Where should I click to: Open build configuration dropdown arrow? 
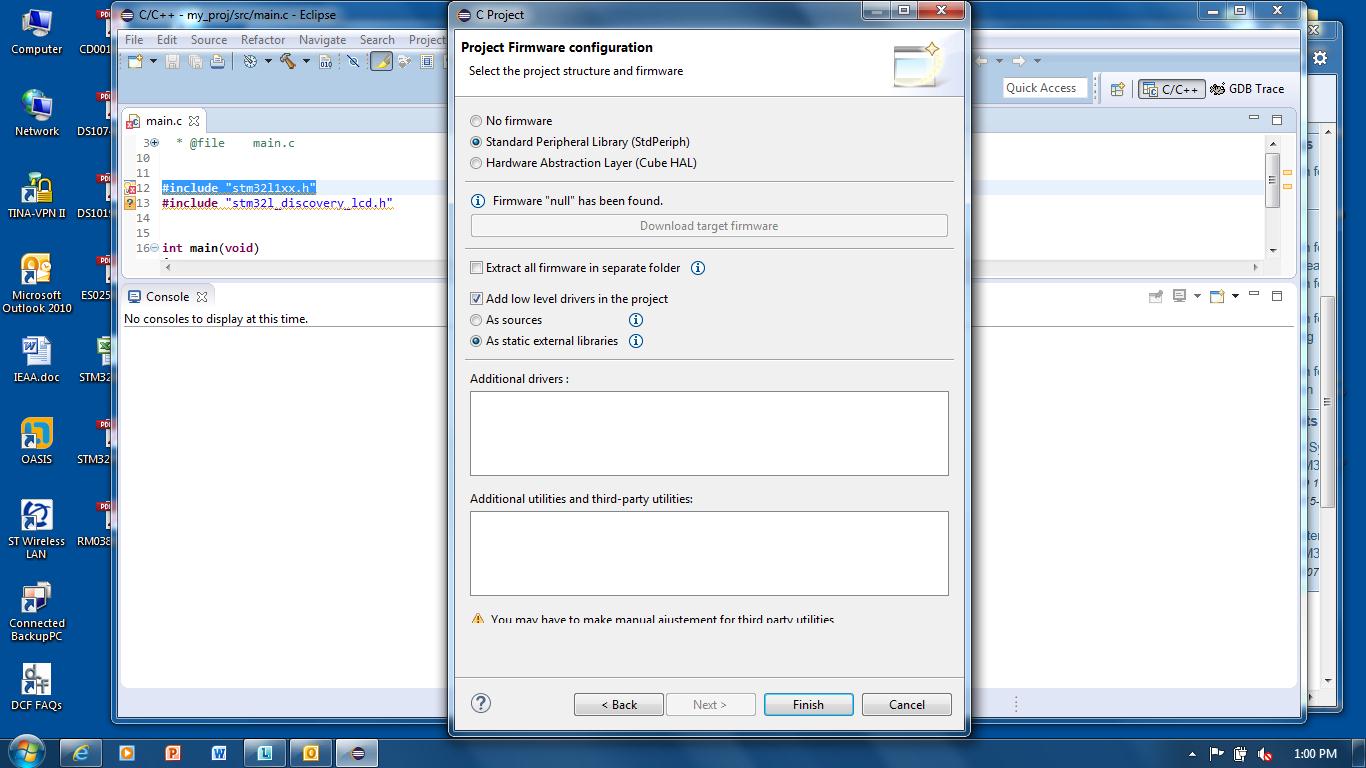pyautogui.click(x=268, y=62)
